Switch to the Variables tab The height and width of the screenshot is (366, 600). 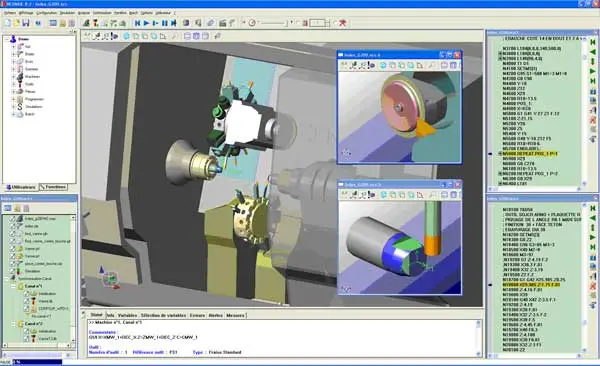[127, 315]
